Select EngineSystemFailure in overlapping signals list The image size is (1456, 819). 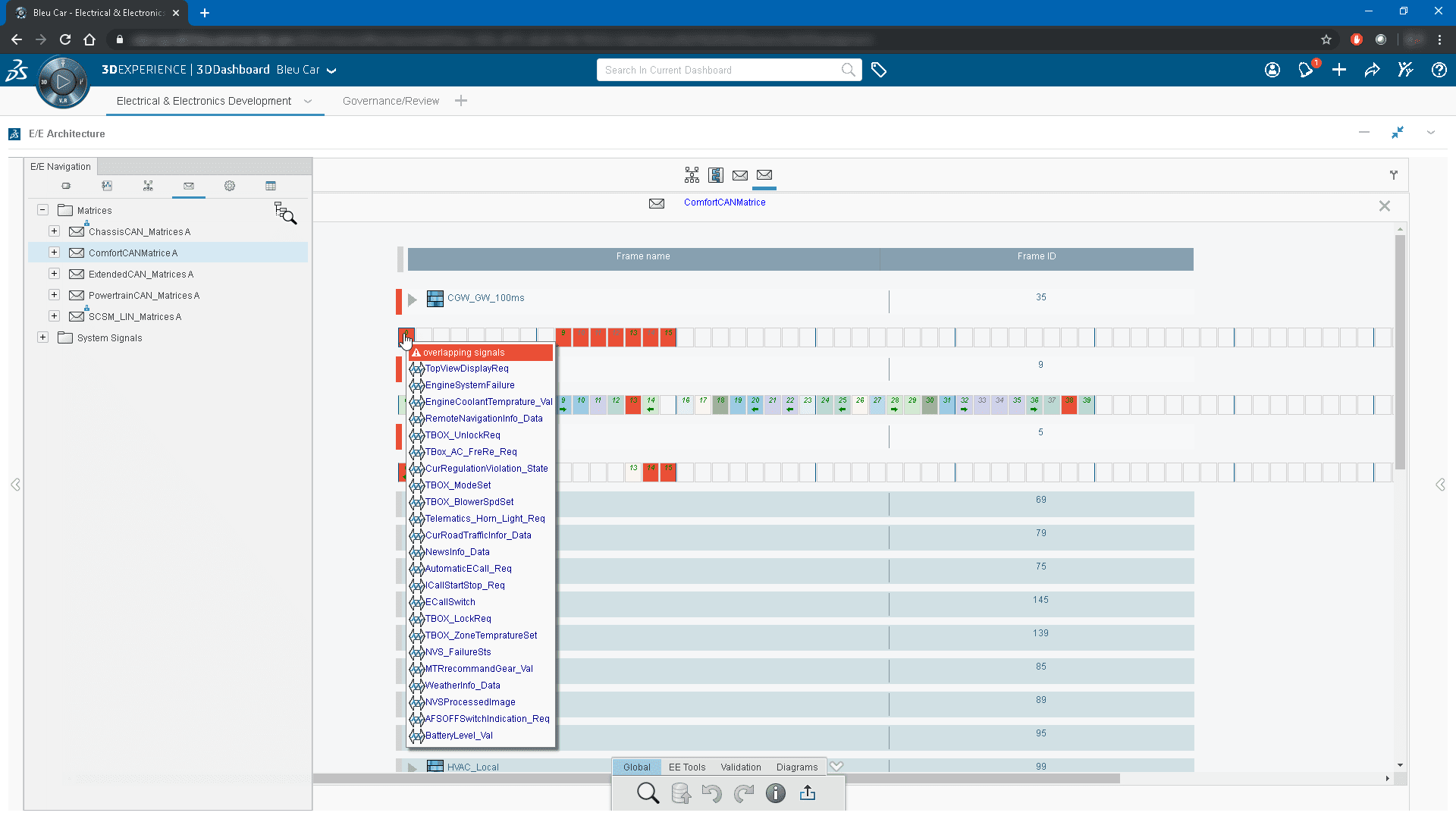tap(469, 385)
